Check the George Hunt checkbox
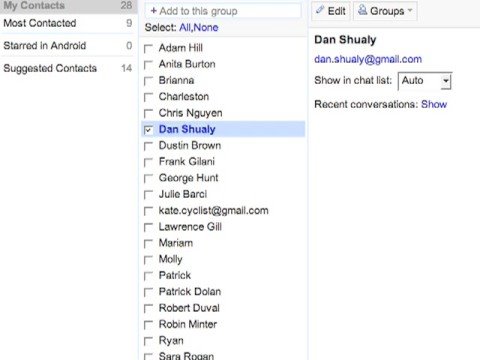480x360 pixels. 148,179
